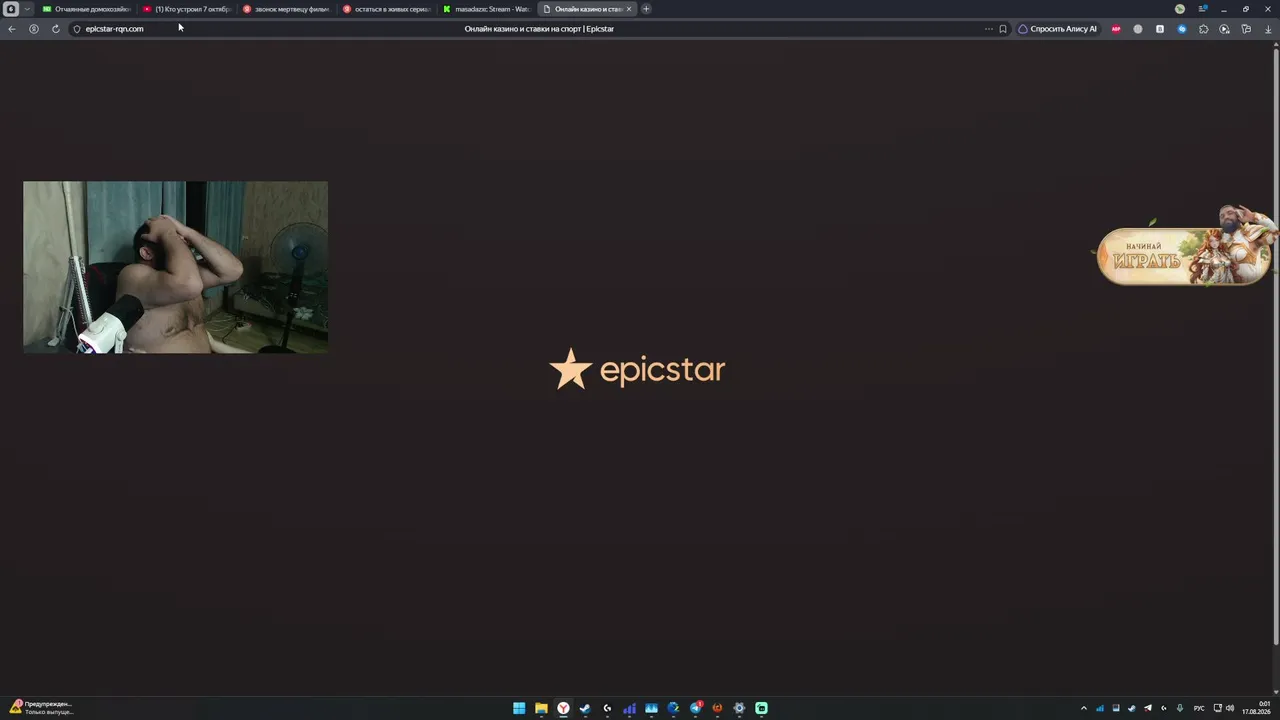1280x720 pixels.
Task: Open the Yandex ID icon beside reload
Action: [x=34, y=29]
